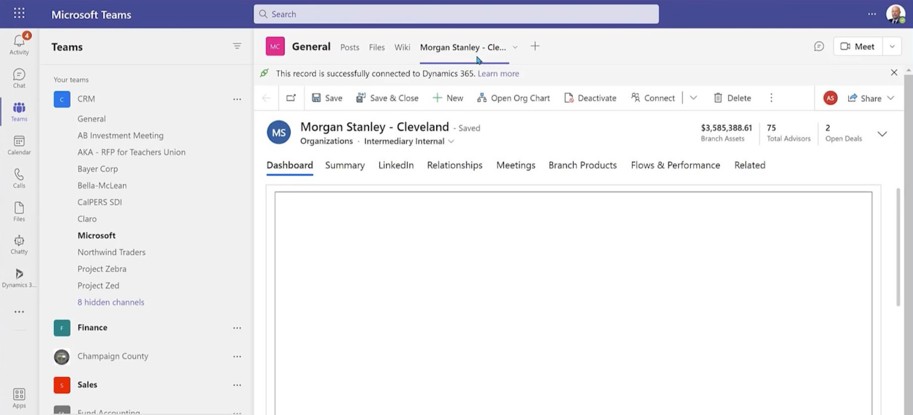Viewport: 913px width, 415px height.
Task: Go back using the record back arrow
Action: point(266,98)
